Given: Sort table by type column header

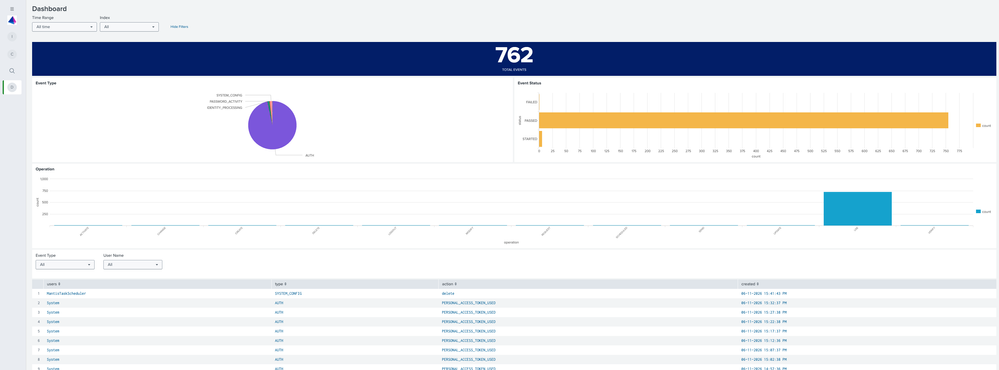Looking at the screenshot, I should pyautogui.click(x=280, y=283).
